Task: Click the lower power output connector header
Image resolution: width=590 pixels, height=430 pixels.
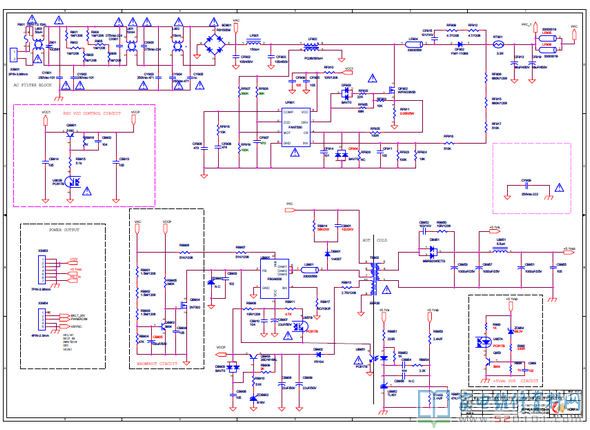Action: pos(41,318)
